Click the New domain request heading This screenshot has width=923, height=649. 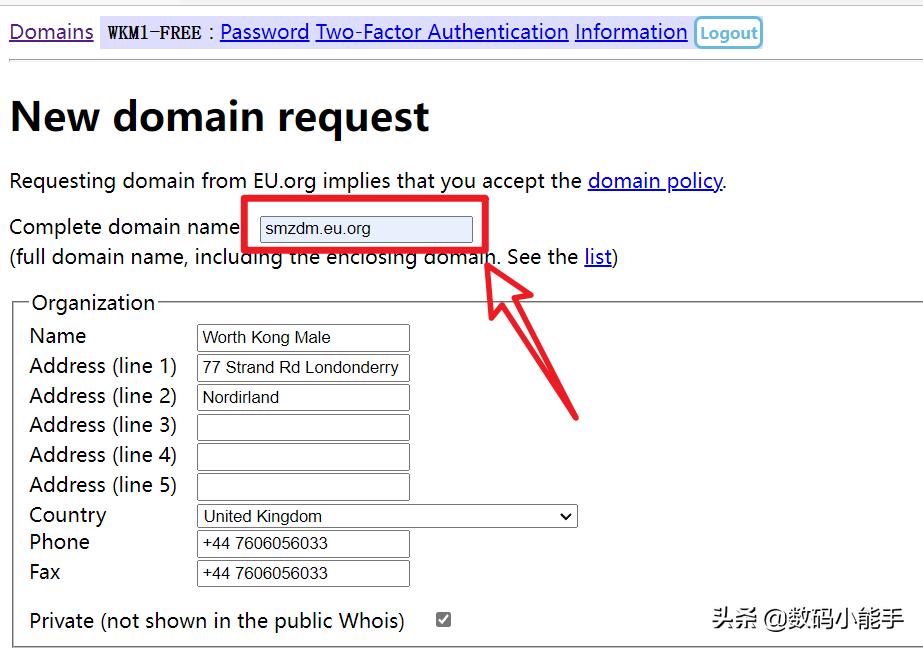tap(219, 117)
